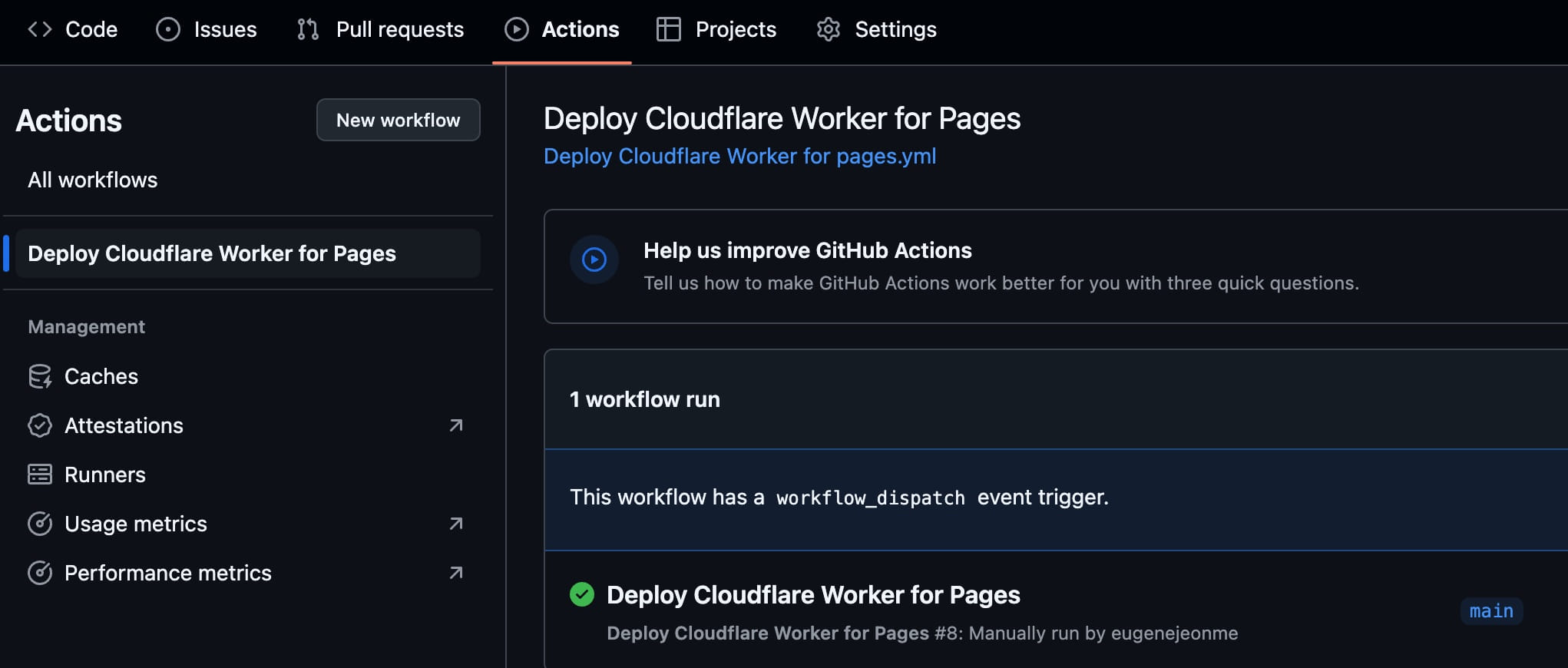Image resolution: width=1568 pixels, height=668 pixels.
Task: Click the Usage metrics gauge icon
Action: (x=40, y=524)
